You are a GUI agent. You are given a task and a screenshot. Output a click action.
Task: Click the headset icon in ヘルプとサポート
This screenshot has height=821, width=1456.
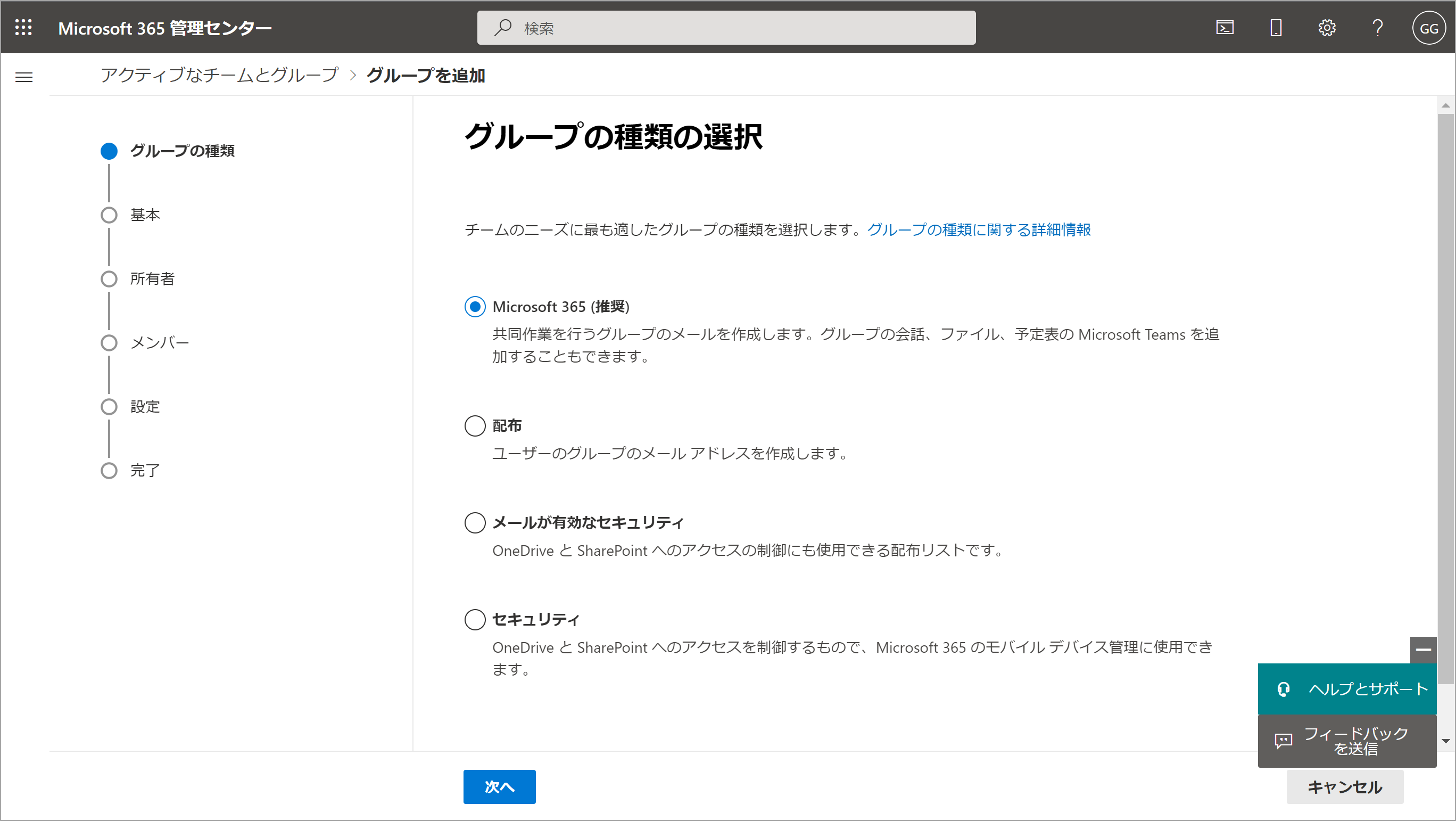coord(1284,688)
